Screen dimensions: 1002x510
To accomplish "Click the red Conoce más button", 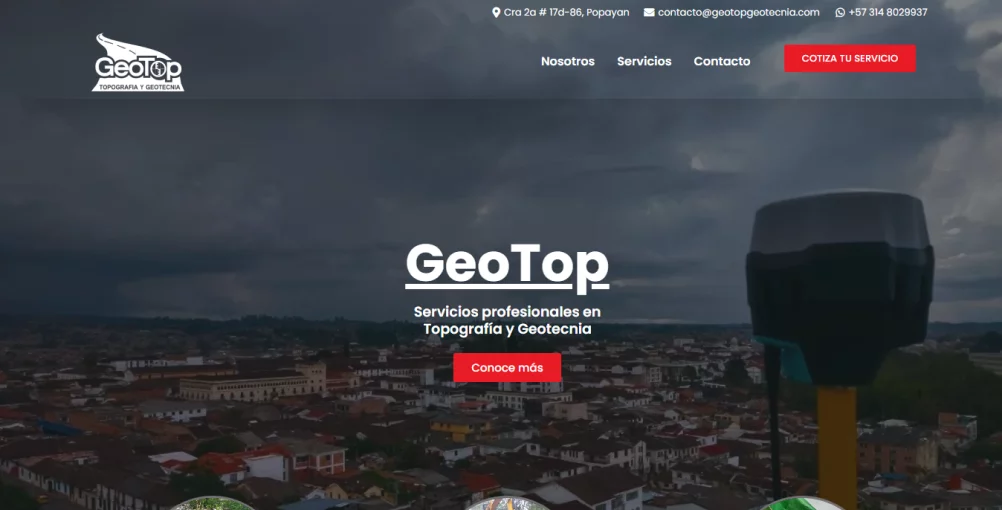I will coord(507,367).
